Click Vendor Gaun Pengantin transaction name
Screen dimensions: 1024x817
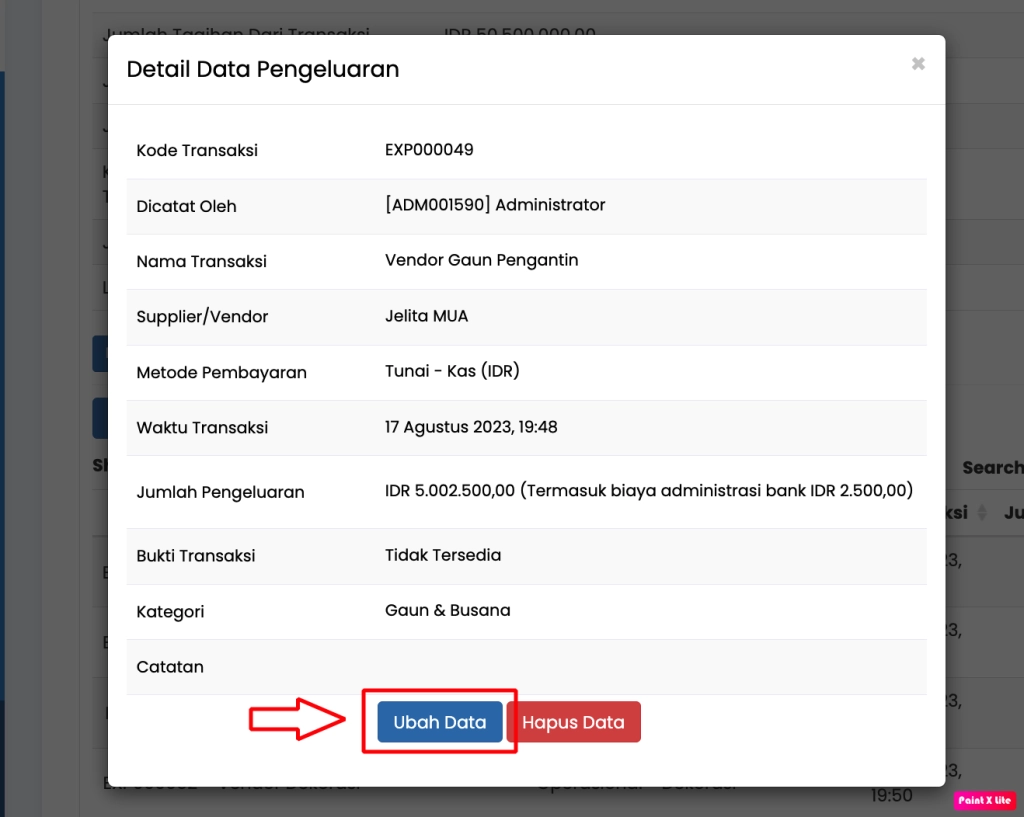click(481, 260)
